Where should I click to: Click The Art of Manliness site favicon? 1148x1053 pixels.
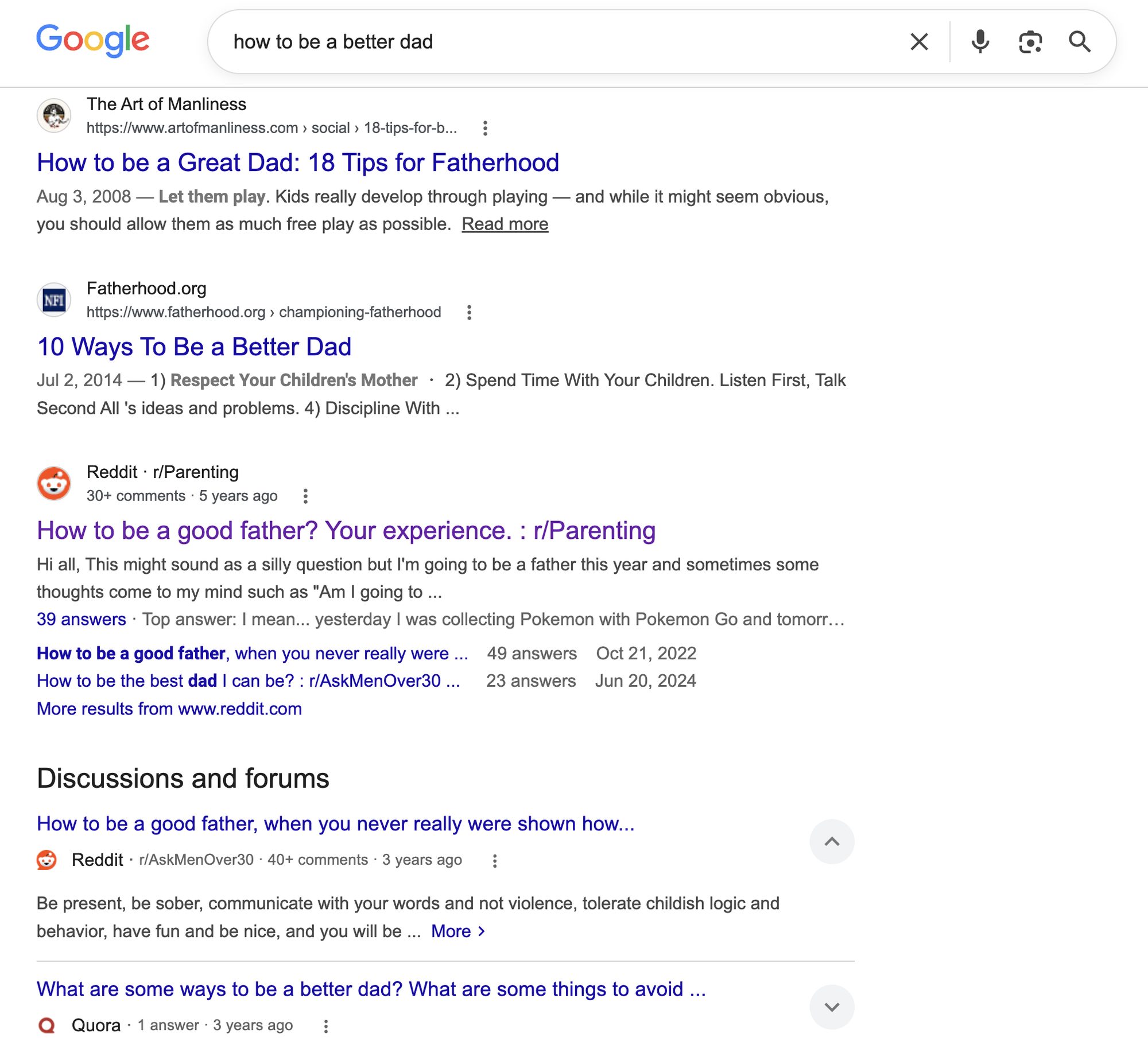54,115
